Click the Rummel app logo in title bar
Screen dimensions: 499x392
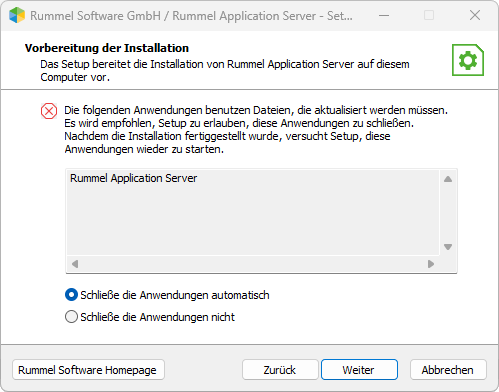17,15
